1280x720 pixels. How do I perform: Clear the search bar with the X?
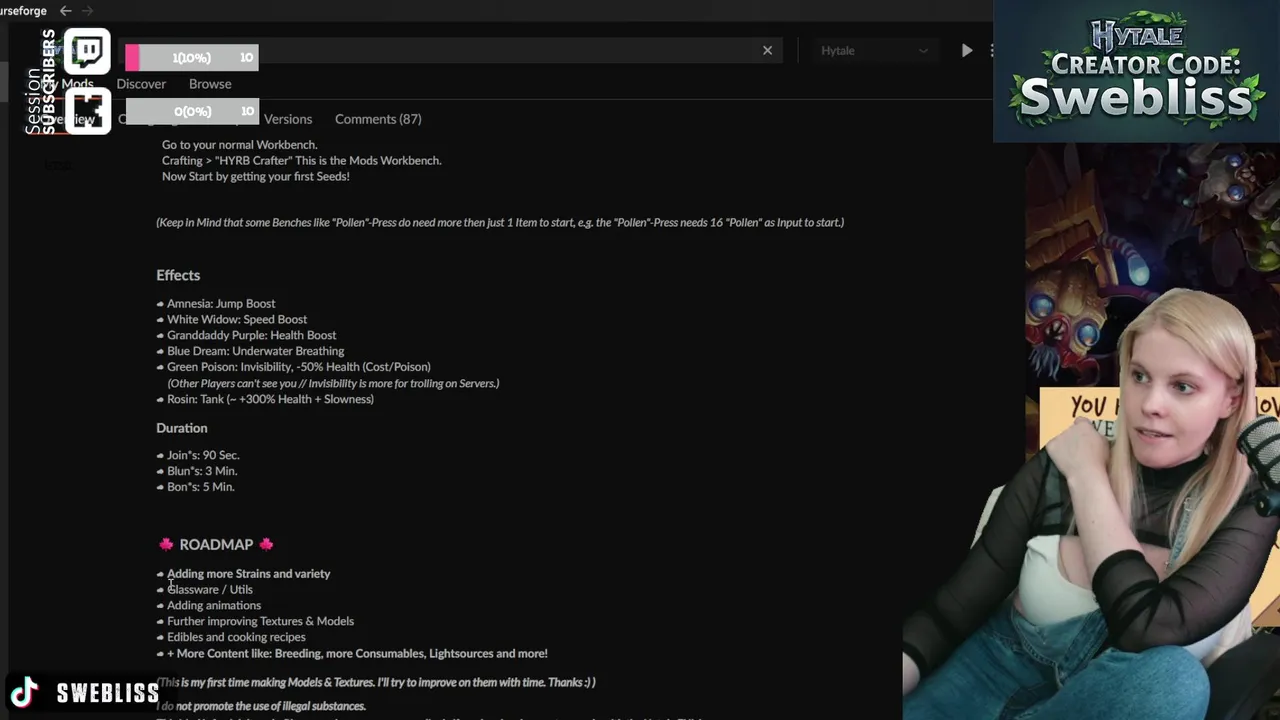click(767, 50)
